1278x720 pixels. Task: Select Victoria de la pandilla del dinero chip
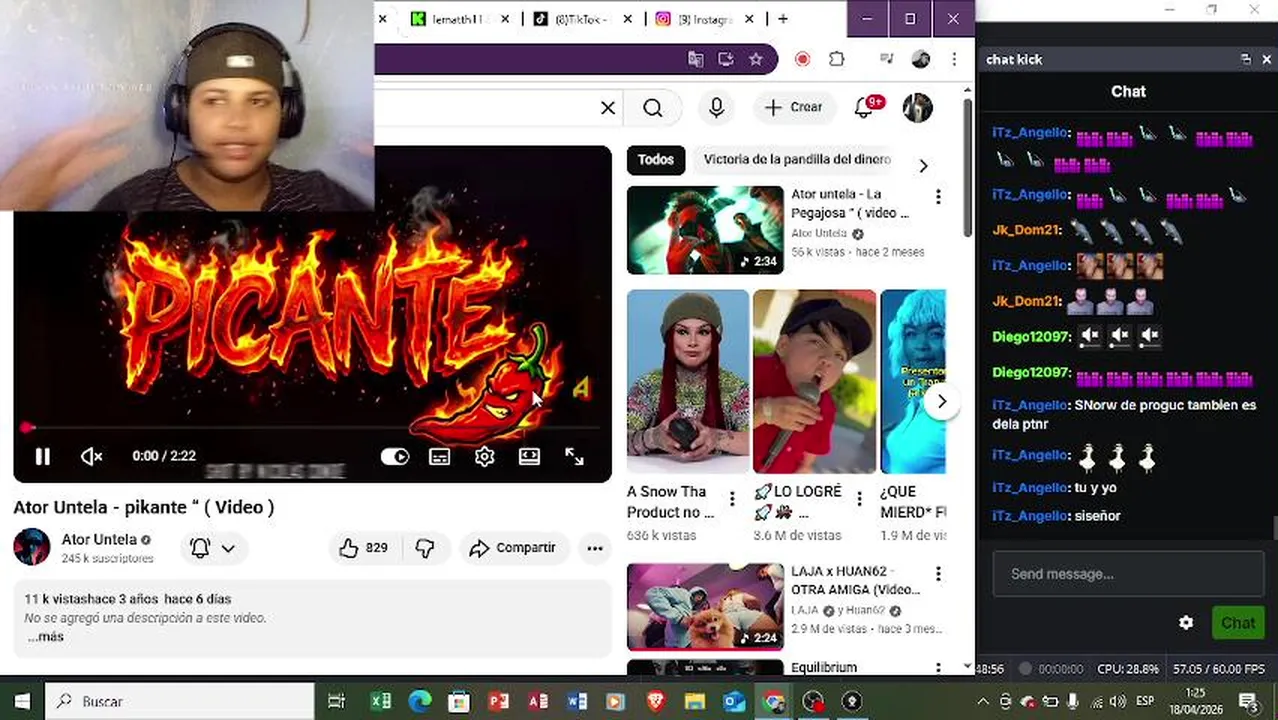(x=797, y=159)
